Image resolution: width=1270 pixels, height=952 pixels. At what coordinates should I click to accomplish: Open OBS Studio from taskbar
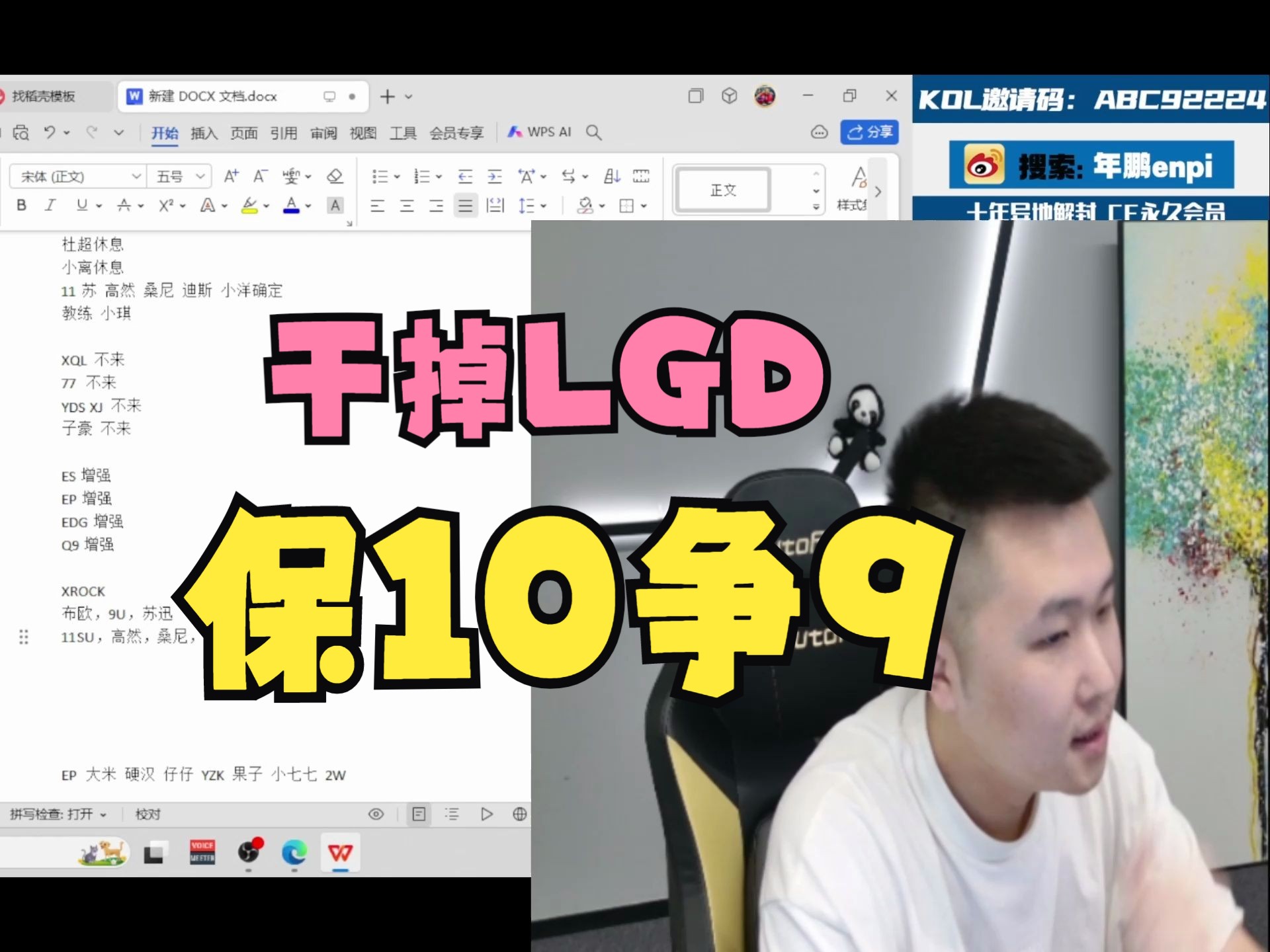coord(250,852)
